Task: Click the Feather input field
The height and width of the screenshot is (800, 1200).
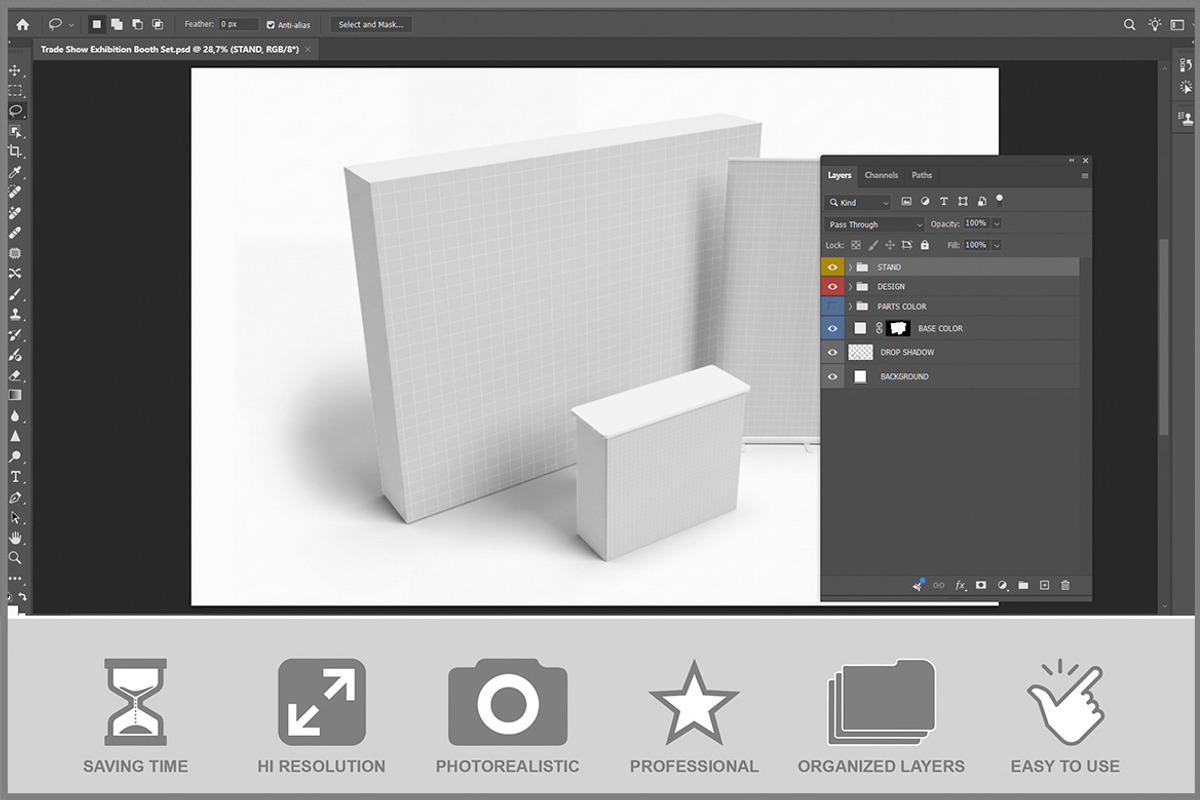Action: pyautogui.click(x=239, y=24)
